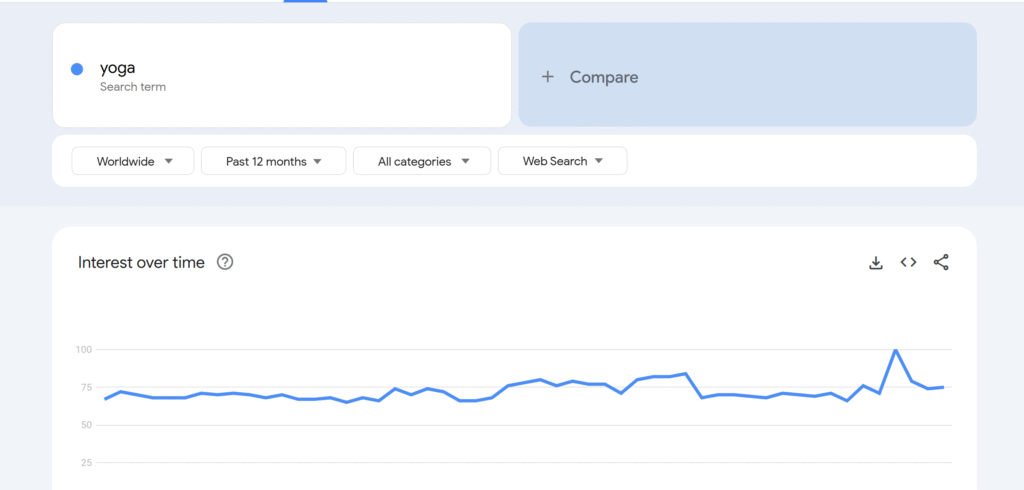The width and height of the screenshot is (1024, 490).
Task: Click the "Search term" label
Action: click(x=133, y=87)
